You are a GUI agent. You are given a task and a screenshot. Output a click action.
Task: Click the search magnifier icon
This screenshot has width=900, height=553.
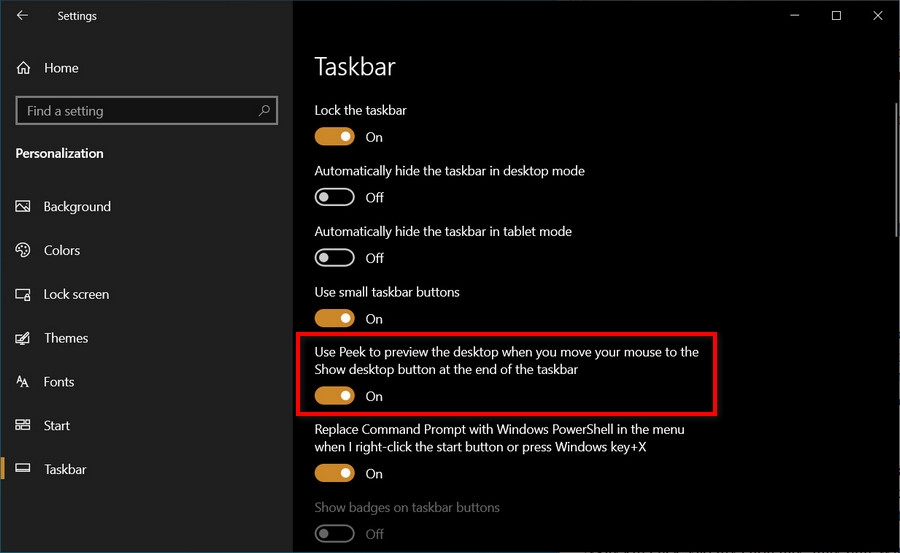(264, 110)
